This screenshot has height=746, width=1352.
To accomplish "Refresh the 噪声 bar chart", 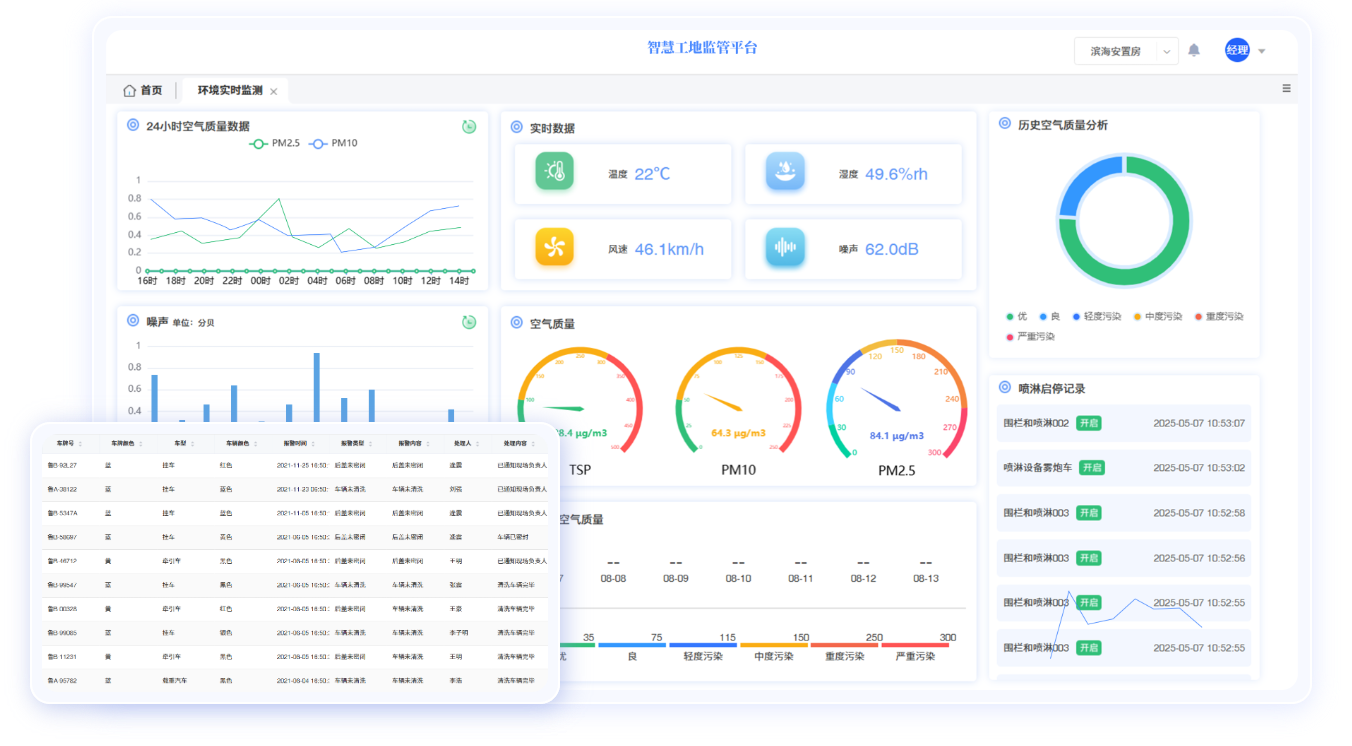I will click(469, 322).
